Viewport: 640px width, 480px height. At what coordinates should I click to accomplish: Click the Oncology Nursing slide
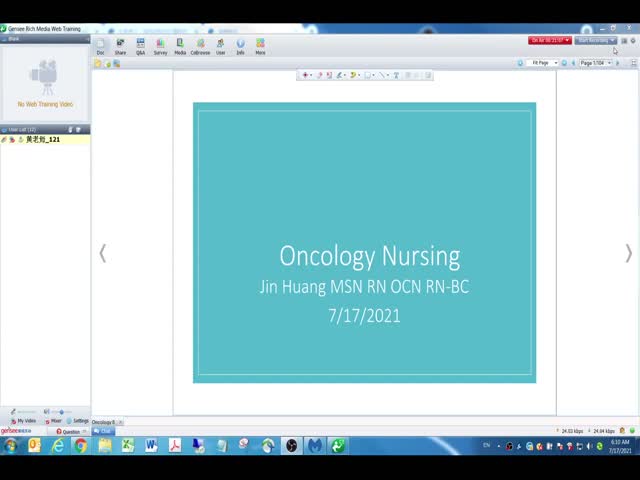point(364,242)
